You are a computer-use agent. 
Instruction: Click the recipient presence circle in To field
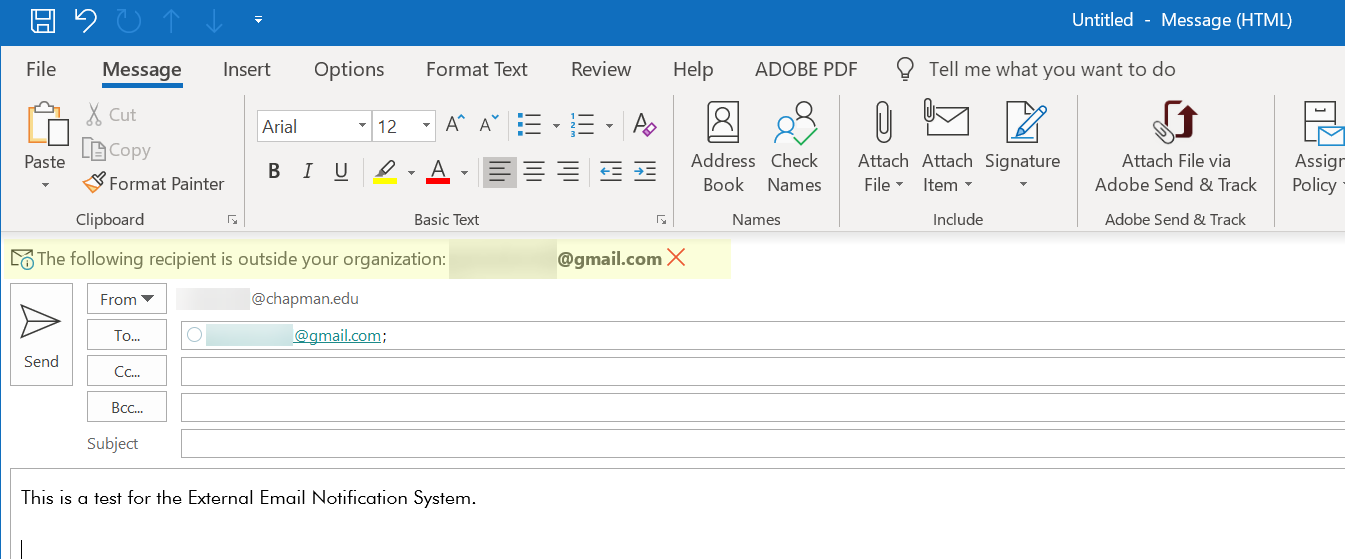(194, 335)
